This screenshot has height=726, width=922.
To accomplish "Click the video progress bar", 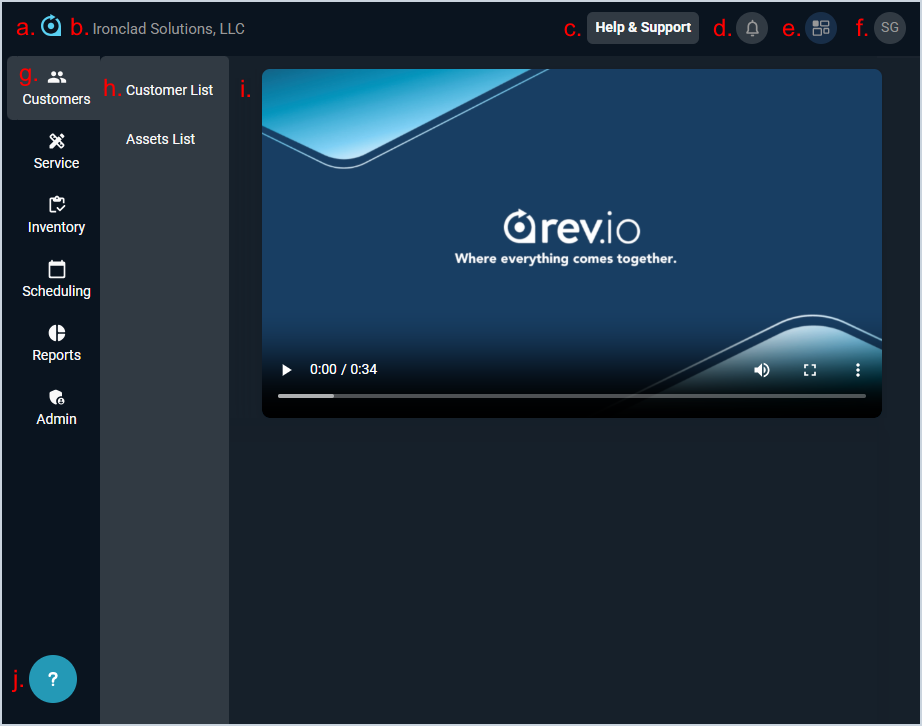I will (x=571, y=396).
